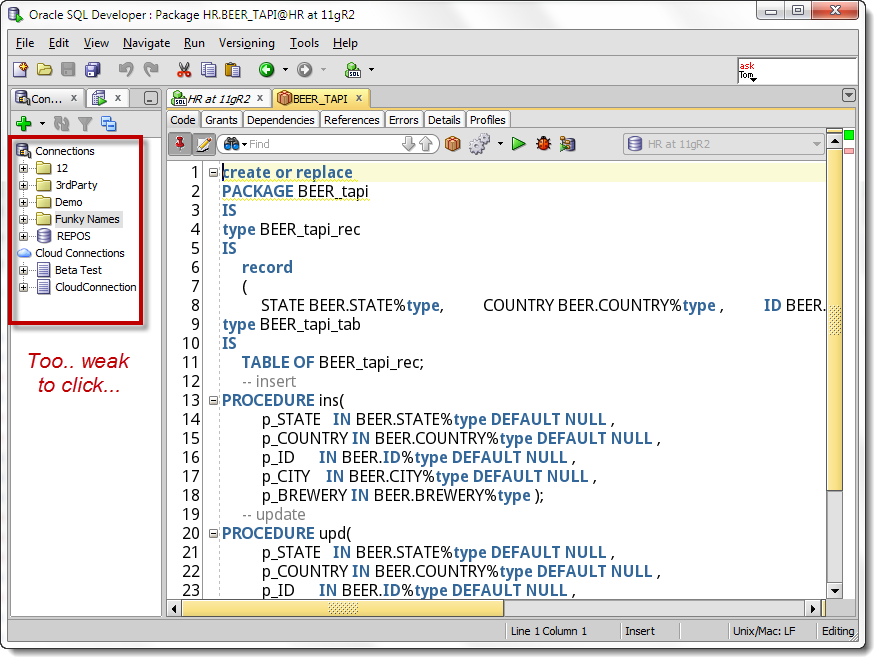This screenshot has height=664, width=881.
Task: Click the Filter funnel icon
Action: [85, 123]
